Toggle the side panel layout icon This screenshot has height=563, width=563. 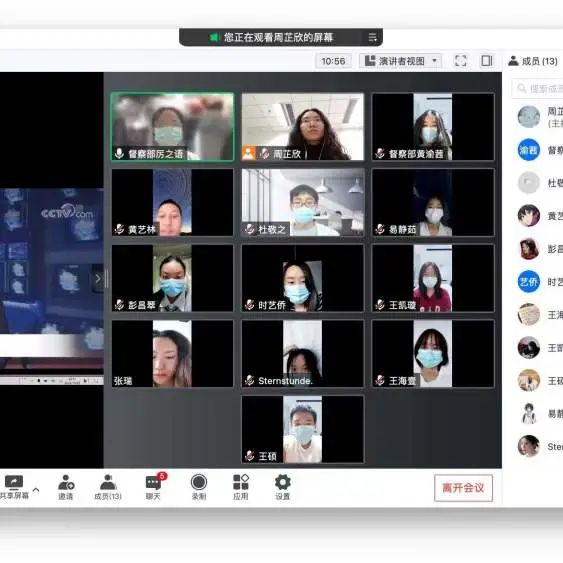[487, 61]
